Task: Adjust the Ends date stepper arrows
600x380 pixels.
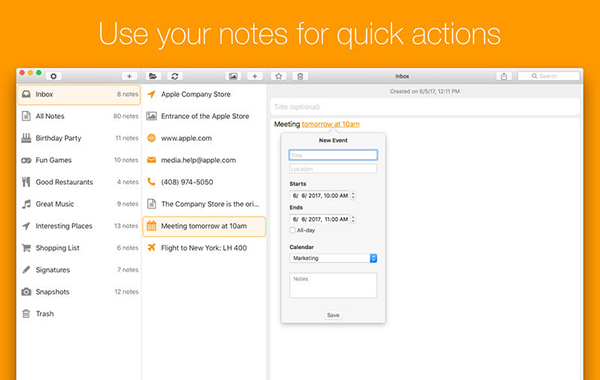Action: [353, 219]
